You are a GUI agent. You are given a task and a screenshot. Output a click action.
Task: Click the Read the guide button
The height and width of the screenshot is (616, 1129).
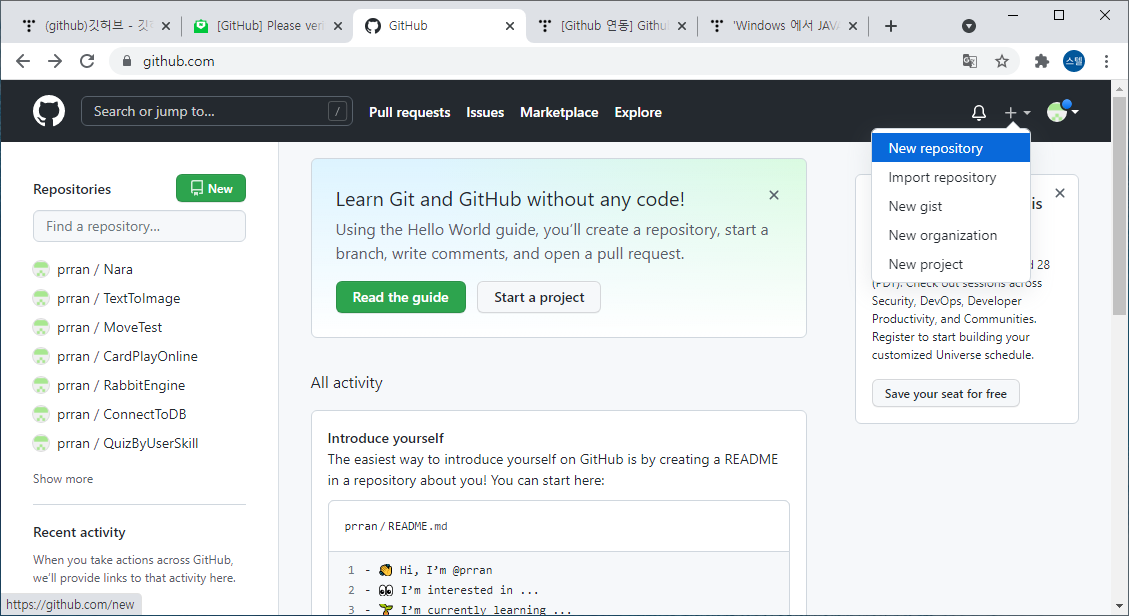(x=400, y=297)
